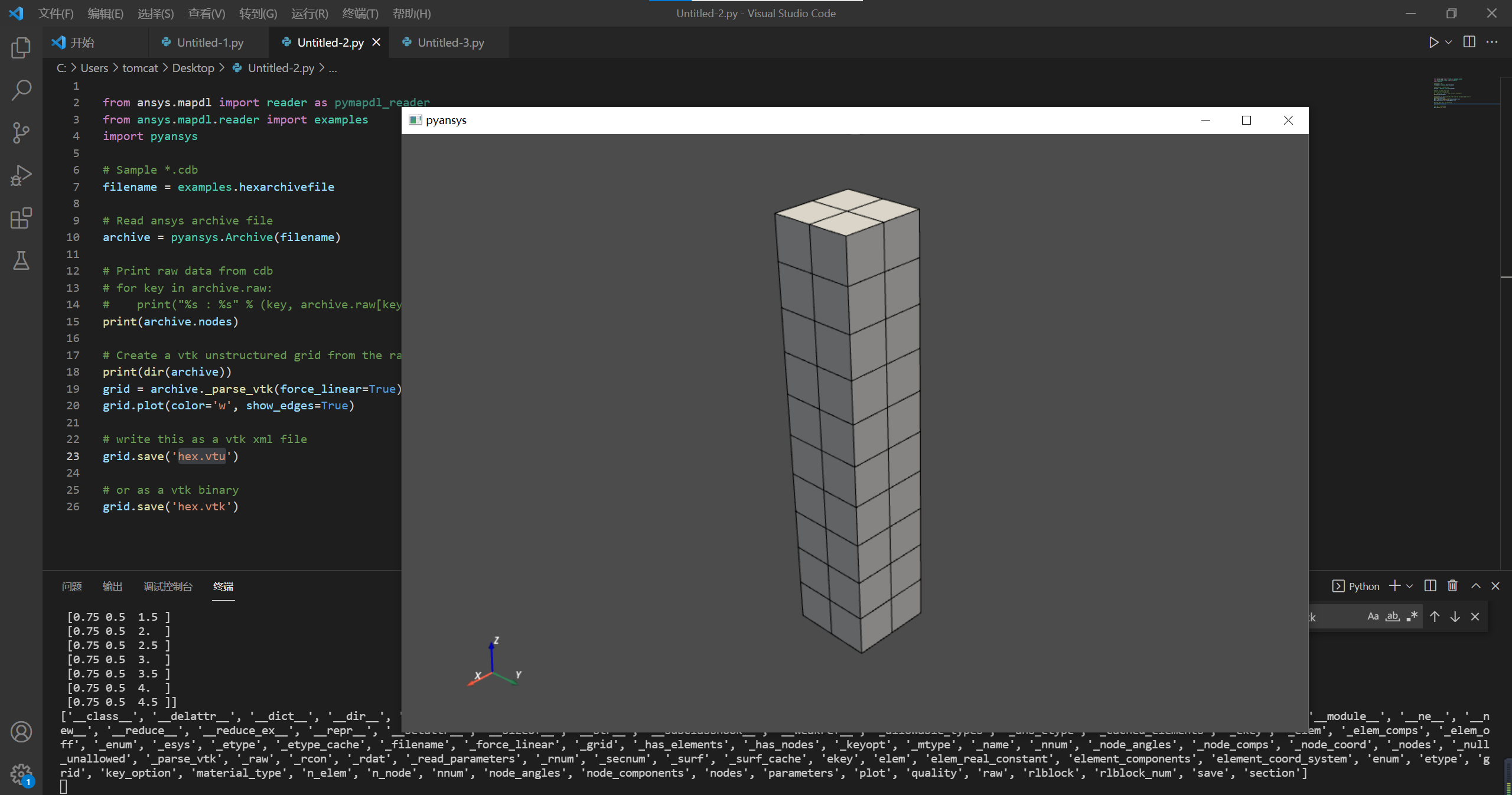This screenshot has width=1512, height=795.
Task: Switch to the Untitled-3.py tab
Action: (x=450, y=43)
